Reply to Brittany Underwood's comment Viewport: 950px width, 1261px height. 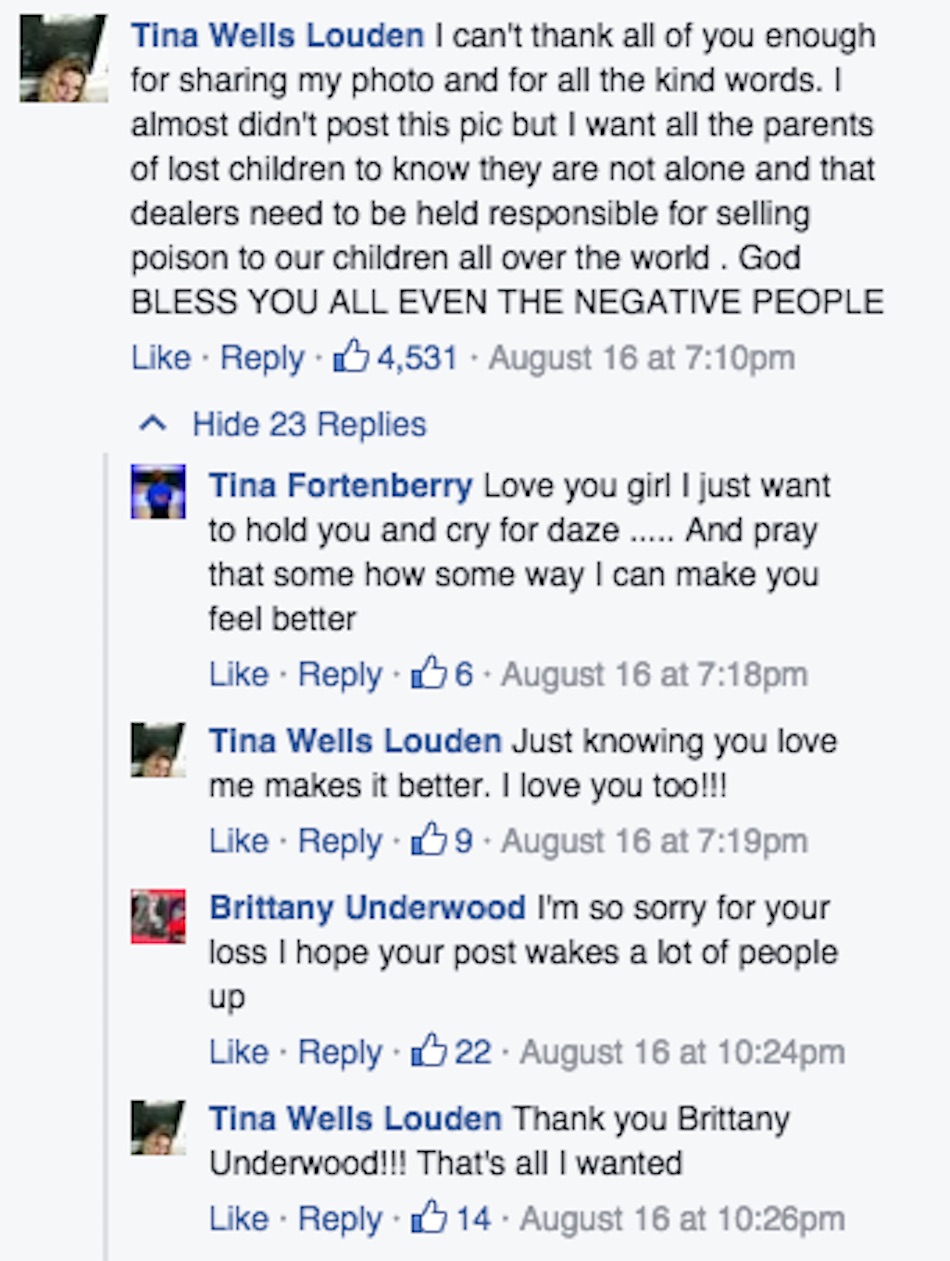(340, 1052)
